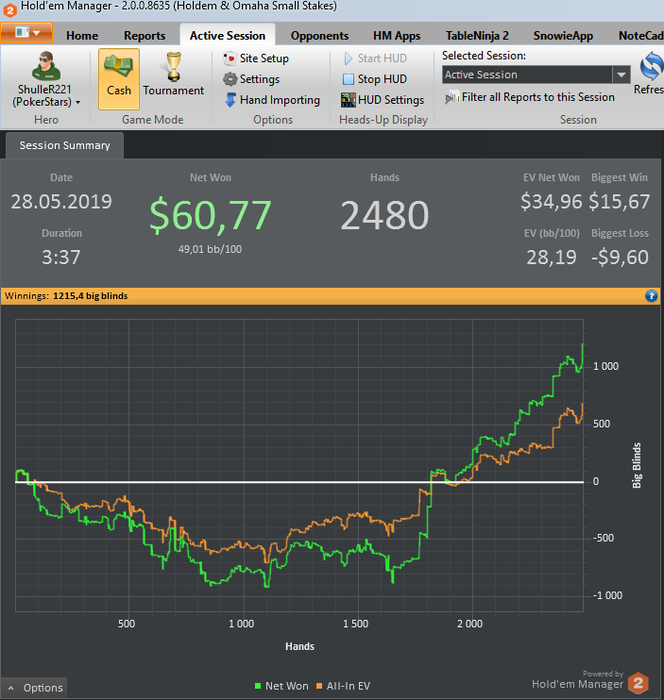Toggle the All-In EV legend series

[343, 686]
